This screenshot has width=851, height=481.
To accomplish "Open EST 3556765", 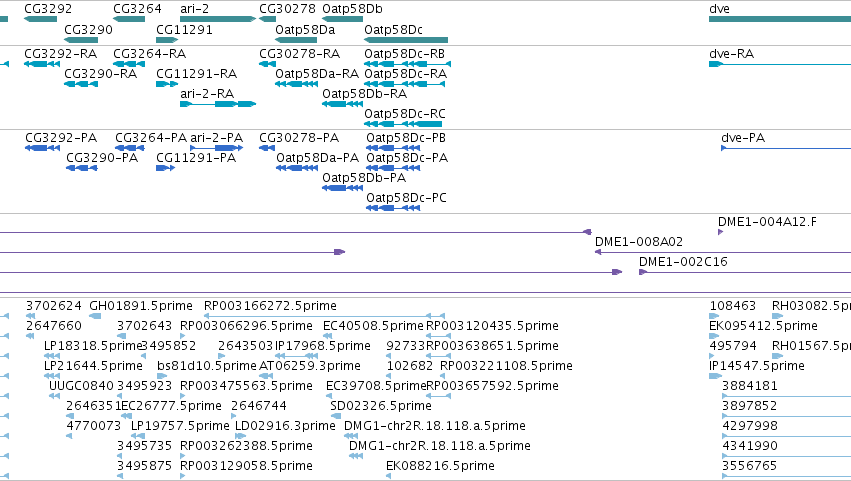I will tap(750, 467).
